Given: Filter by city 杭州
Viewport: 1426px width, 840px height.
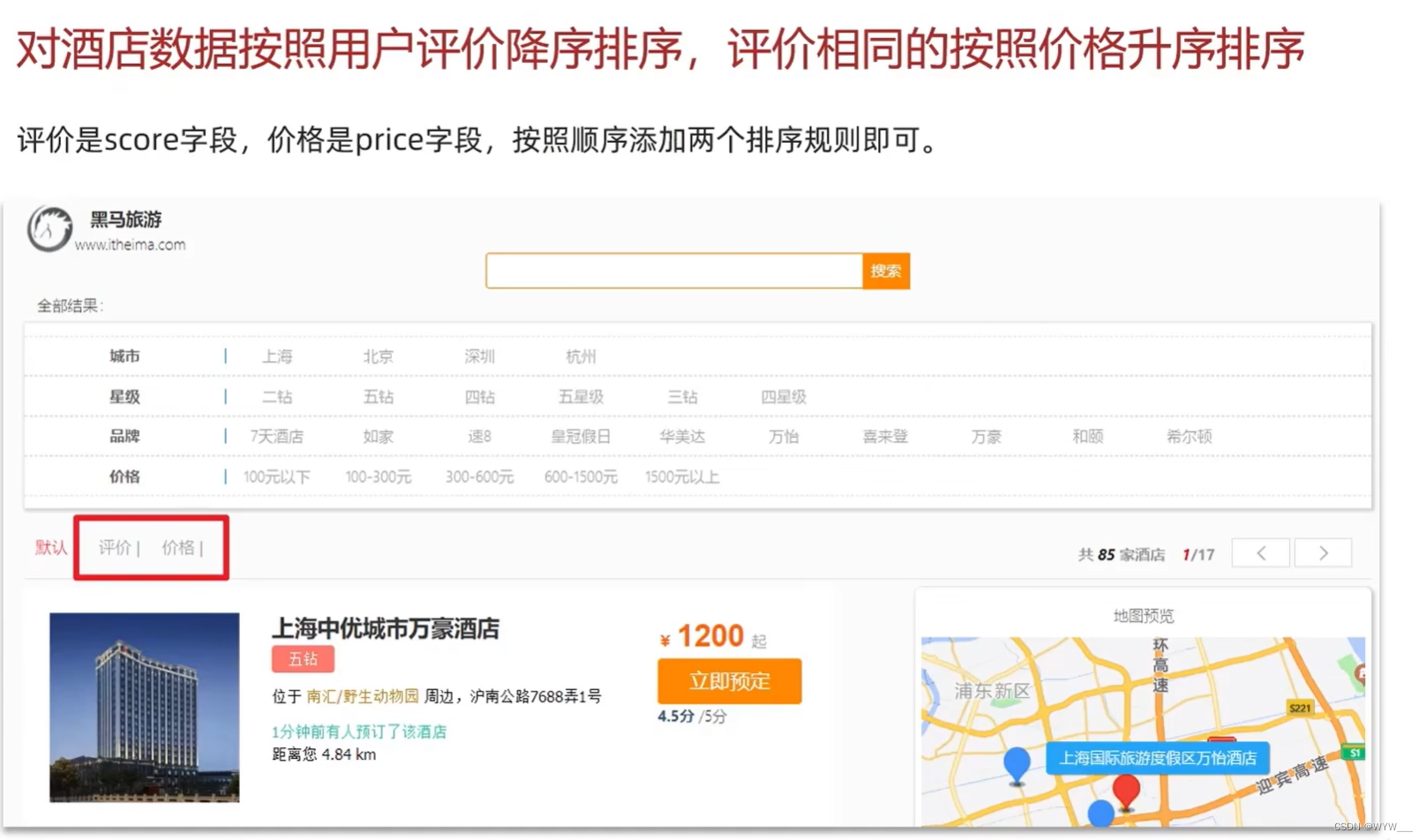Looking at the screenshot, I should [581, 356].
